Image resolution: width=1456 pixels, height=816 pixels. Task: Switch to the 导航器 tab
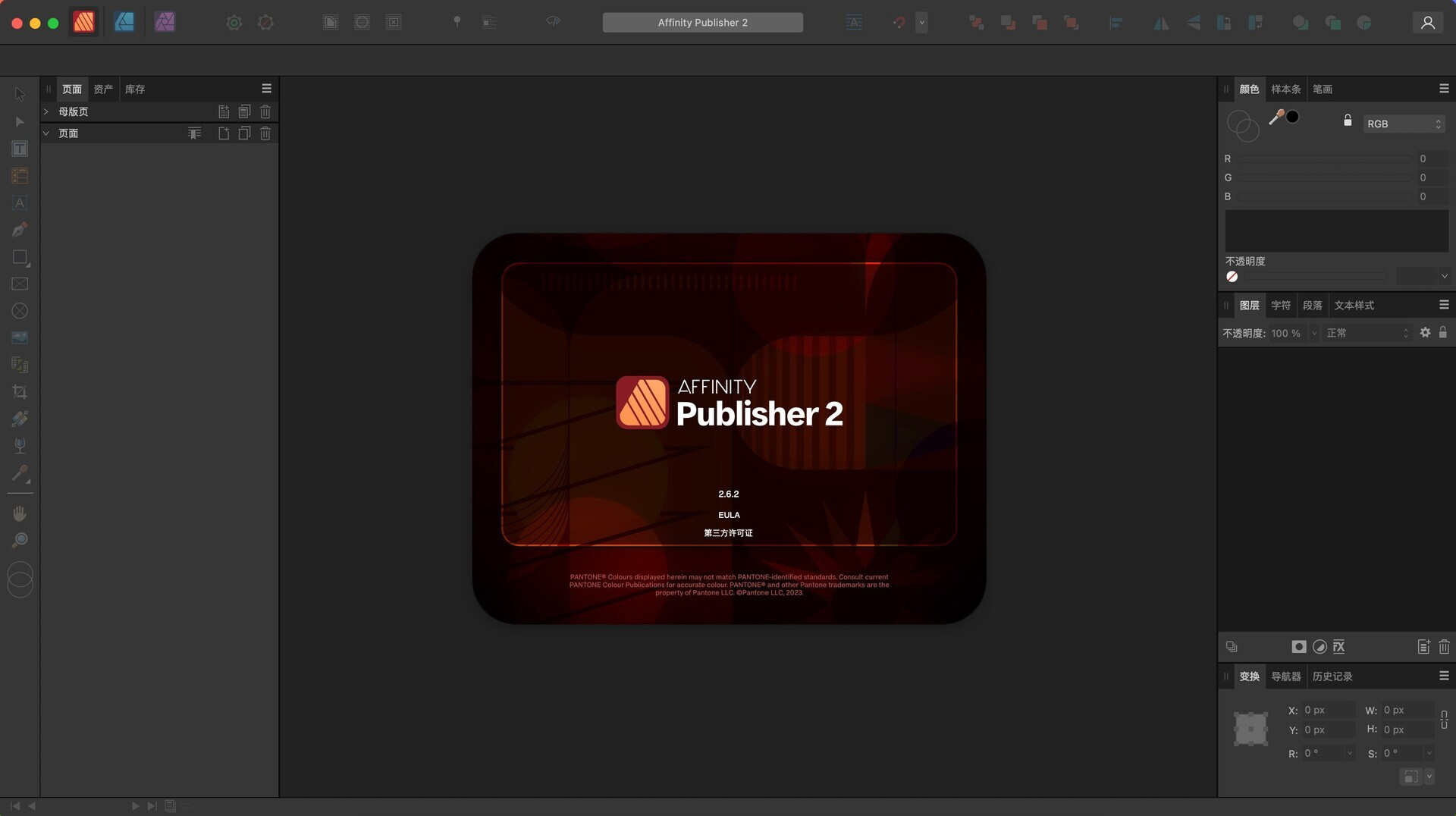pos(1286,676)
